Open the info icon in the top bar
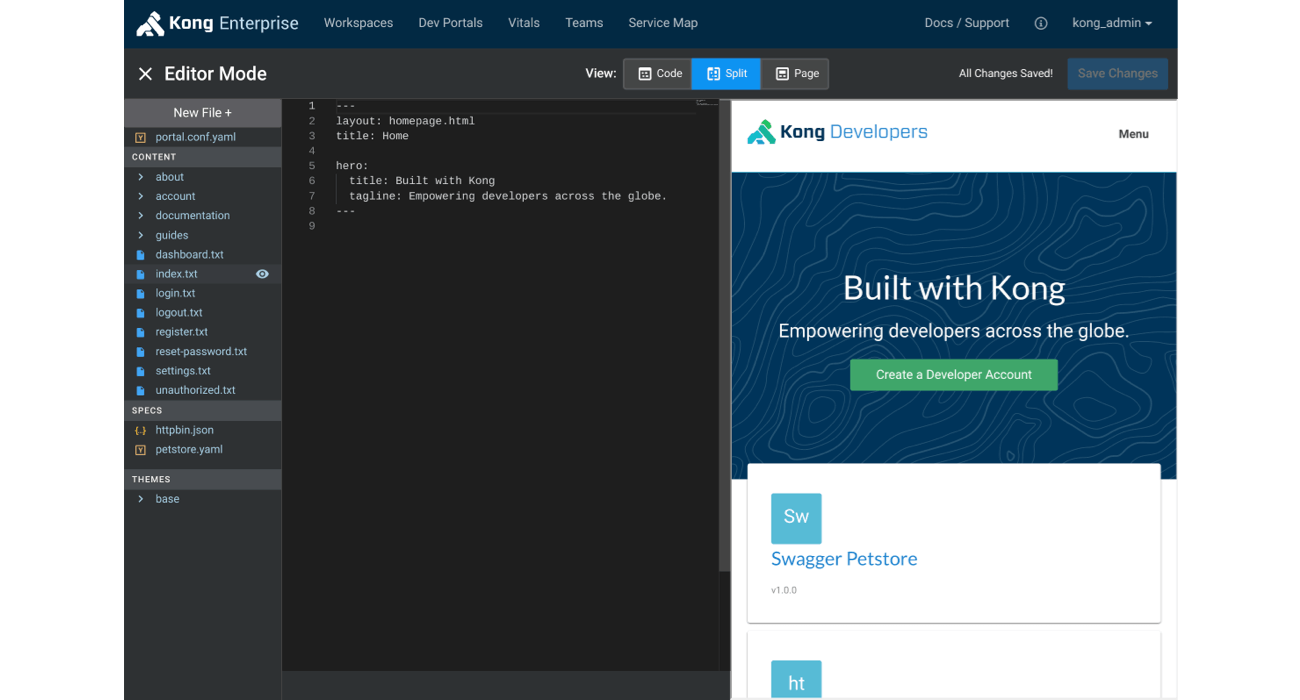The width and height of the screenshot is (1300, 700). (1040, 22)
